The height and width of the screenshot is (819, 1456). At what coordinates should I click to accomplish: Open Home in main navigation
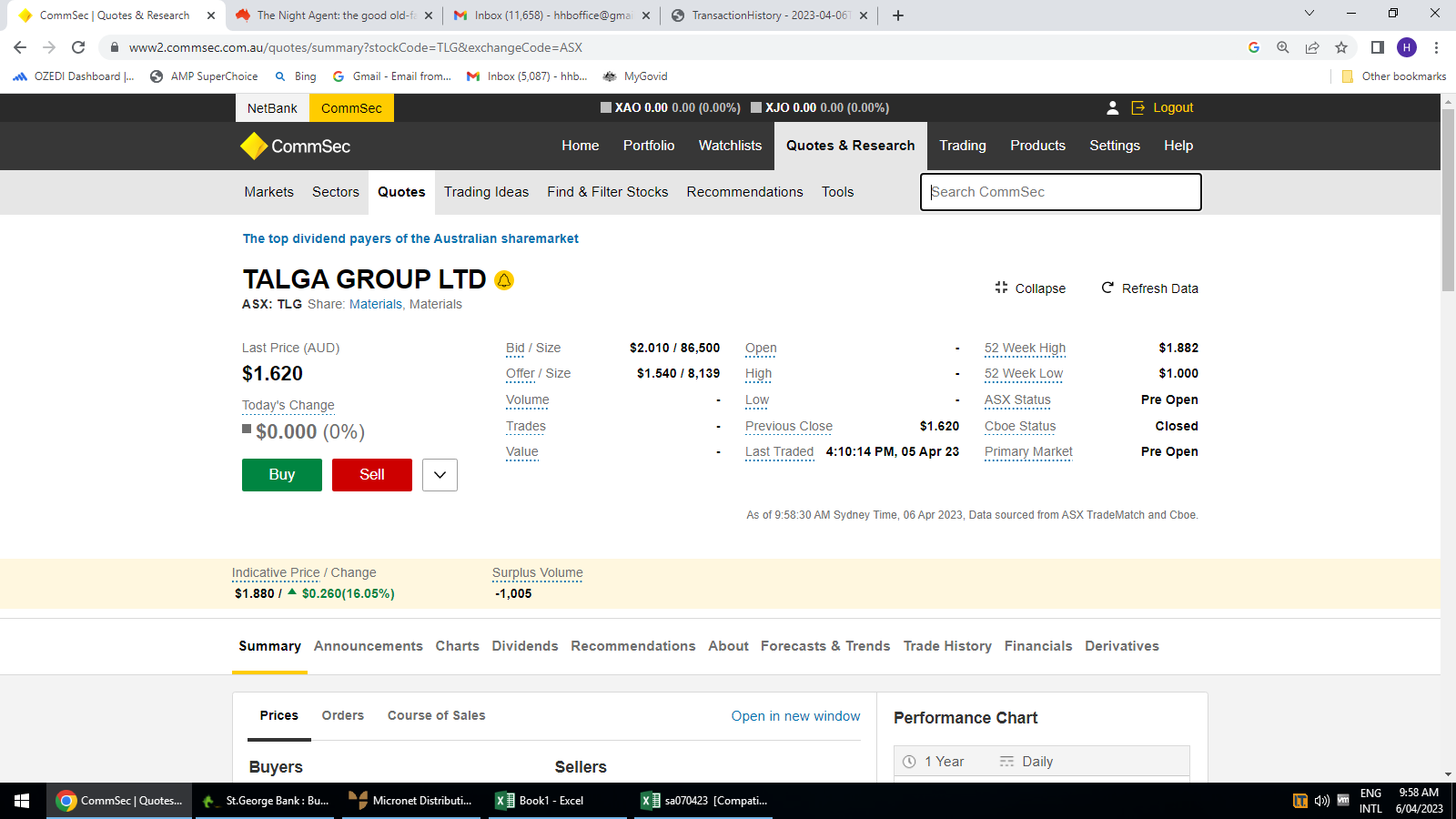tap(581, 146)
